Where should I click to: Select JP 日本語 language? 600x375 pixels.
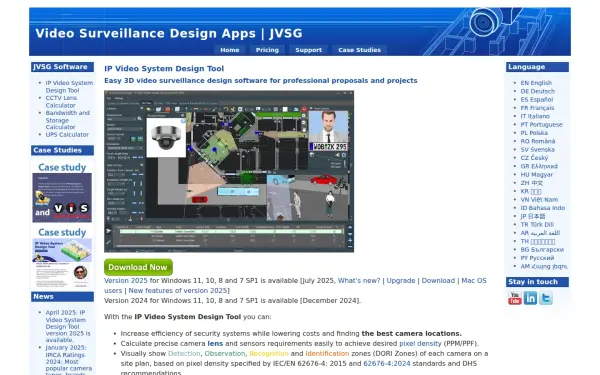click(x=533, y=216)
